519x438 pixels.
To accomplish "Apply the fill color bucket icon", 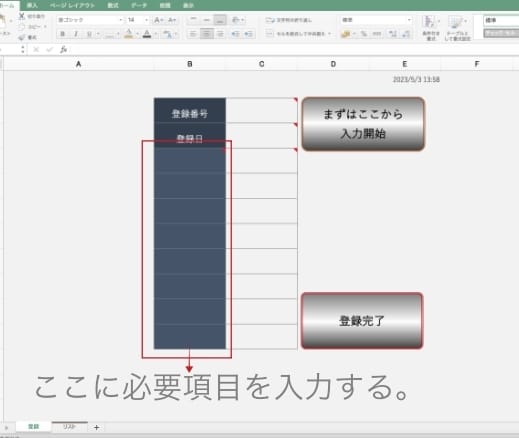I will tap(129, 34).
